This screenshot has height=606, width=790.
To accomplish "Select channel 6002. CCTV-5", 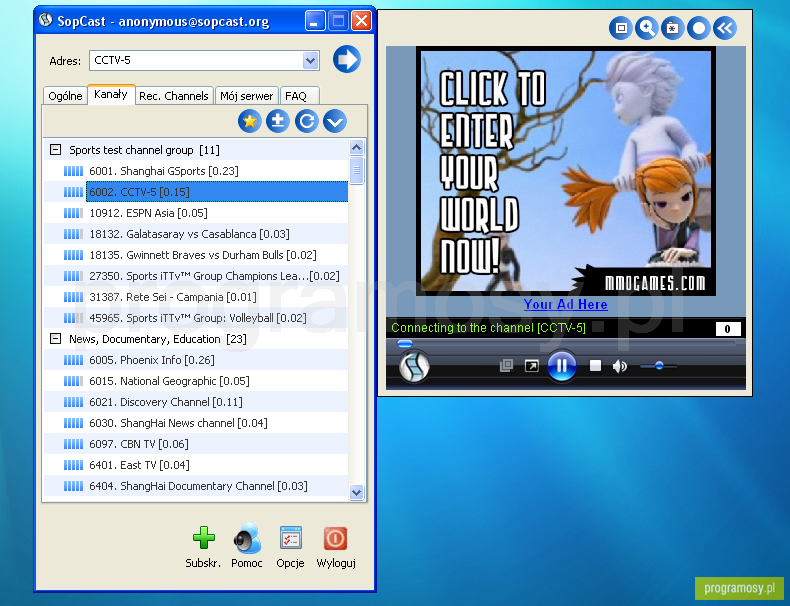I will (x=217, y=192).
